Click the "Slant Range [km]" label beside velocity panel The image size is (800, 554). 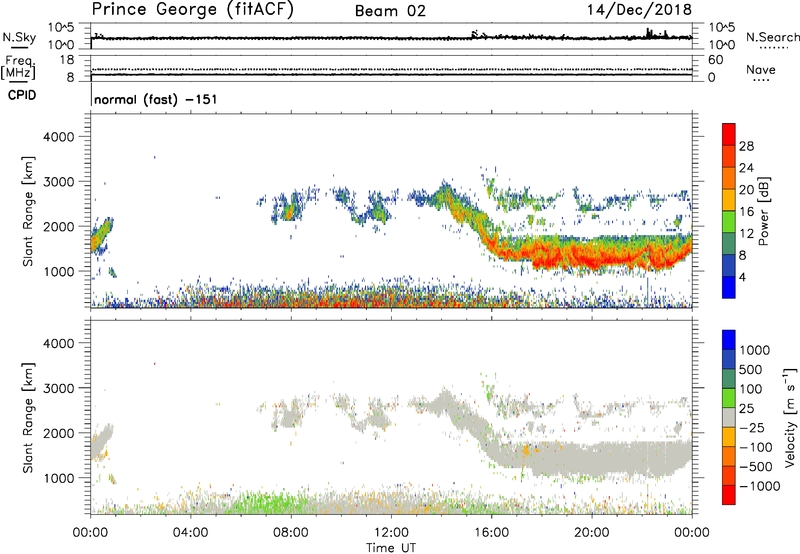pos(28,417)
